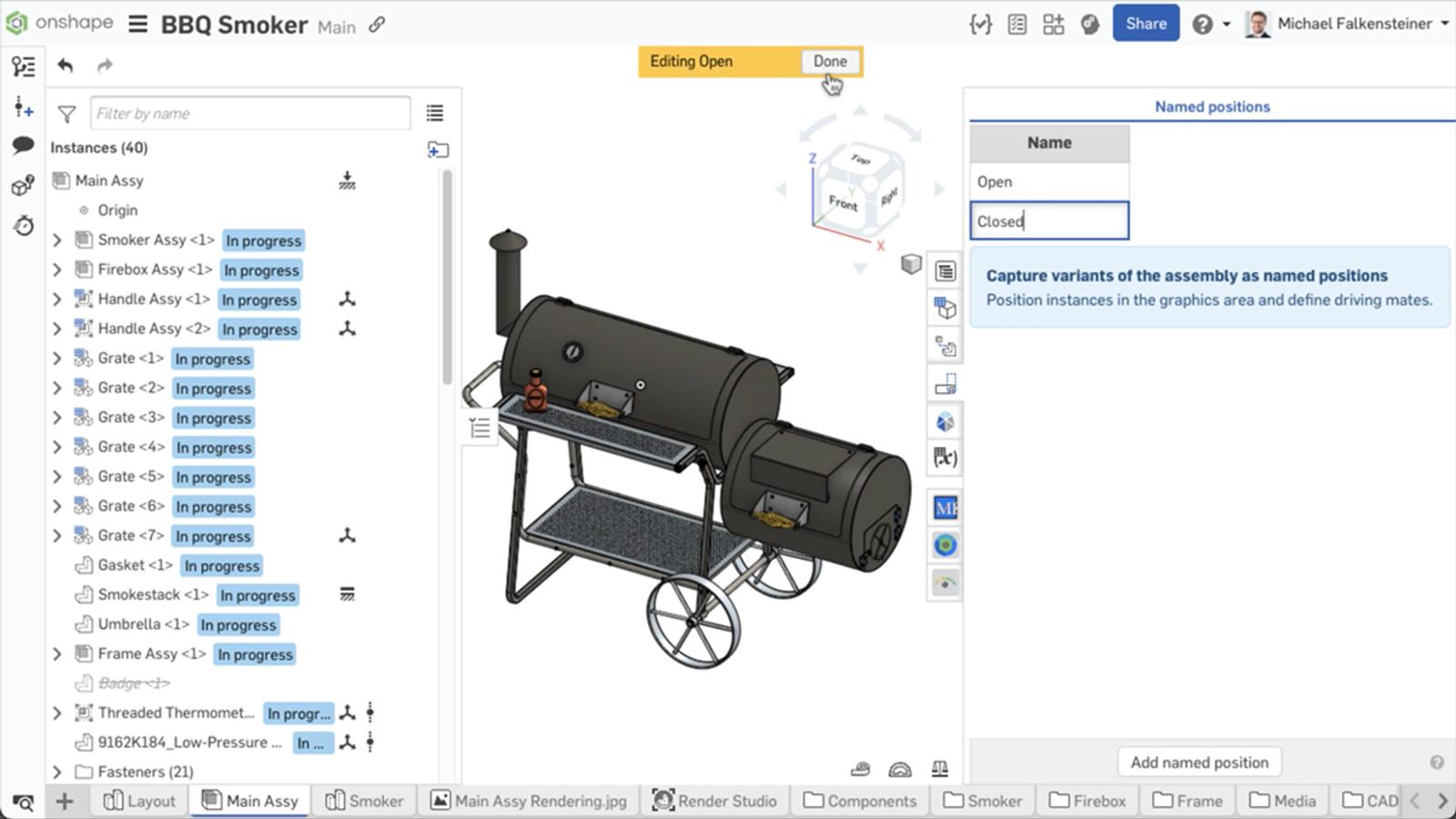Expand the Smoker Assy <1> tree node
1456x819 pixels.
coord(57,240)
